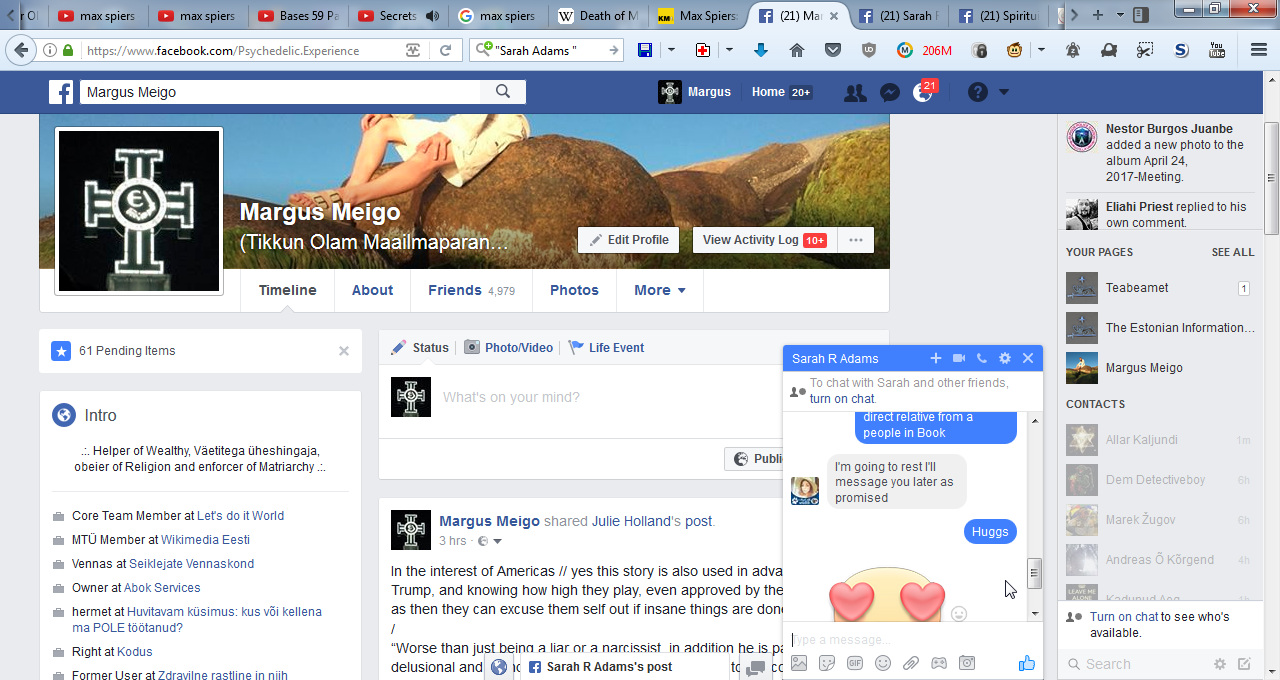
Task: Open the friend requests icon
Action: (x=855, y=92)
